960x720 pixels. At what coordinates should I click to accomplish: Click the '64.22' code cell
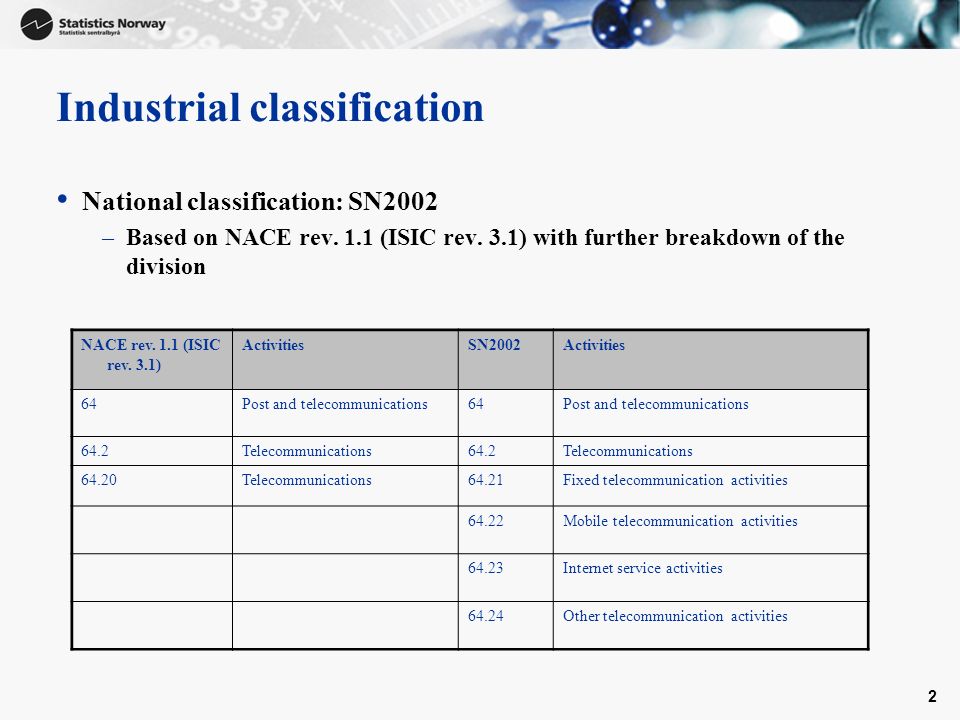click(x=505, y=530)
